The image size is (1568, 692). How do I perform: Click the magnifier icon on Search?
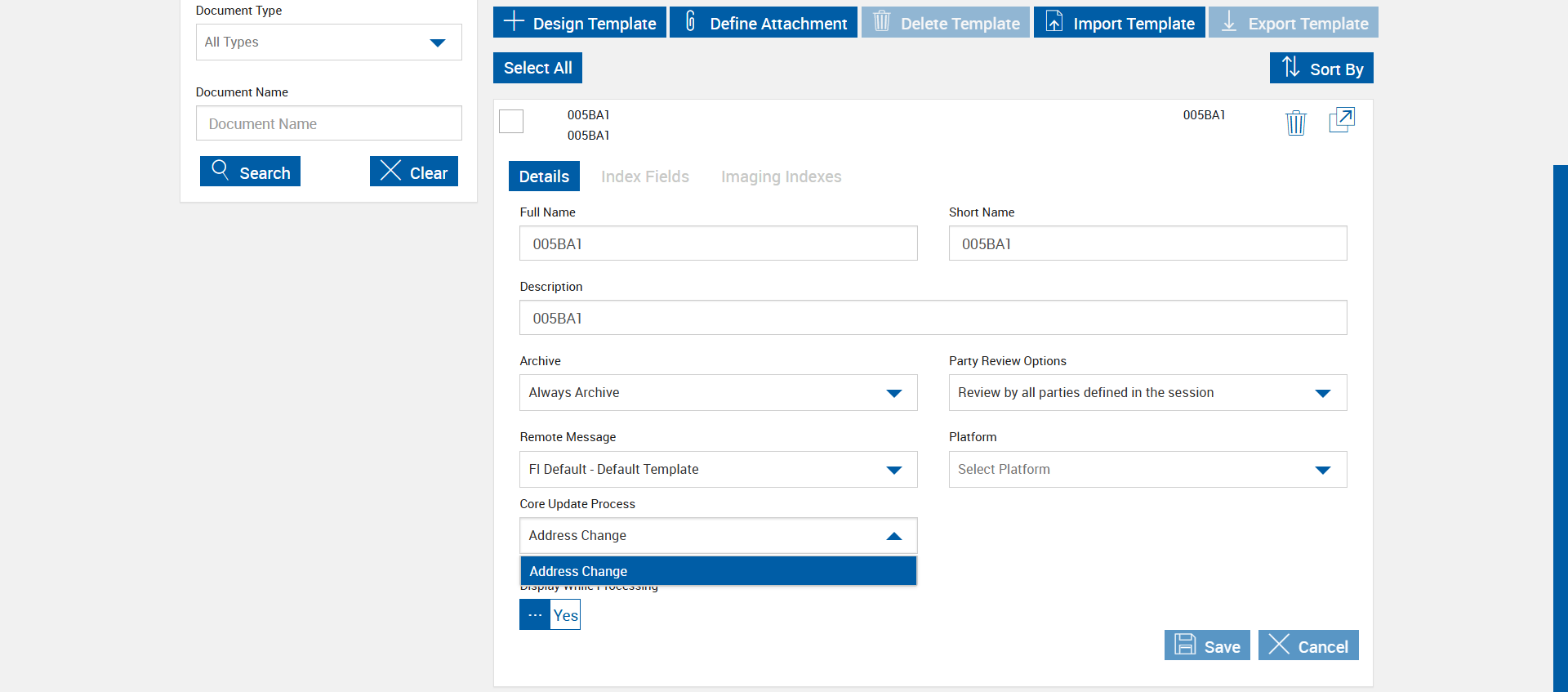[220, 170]
